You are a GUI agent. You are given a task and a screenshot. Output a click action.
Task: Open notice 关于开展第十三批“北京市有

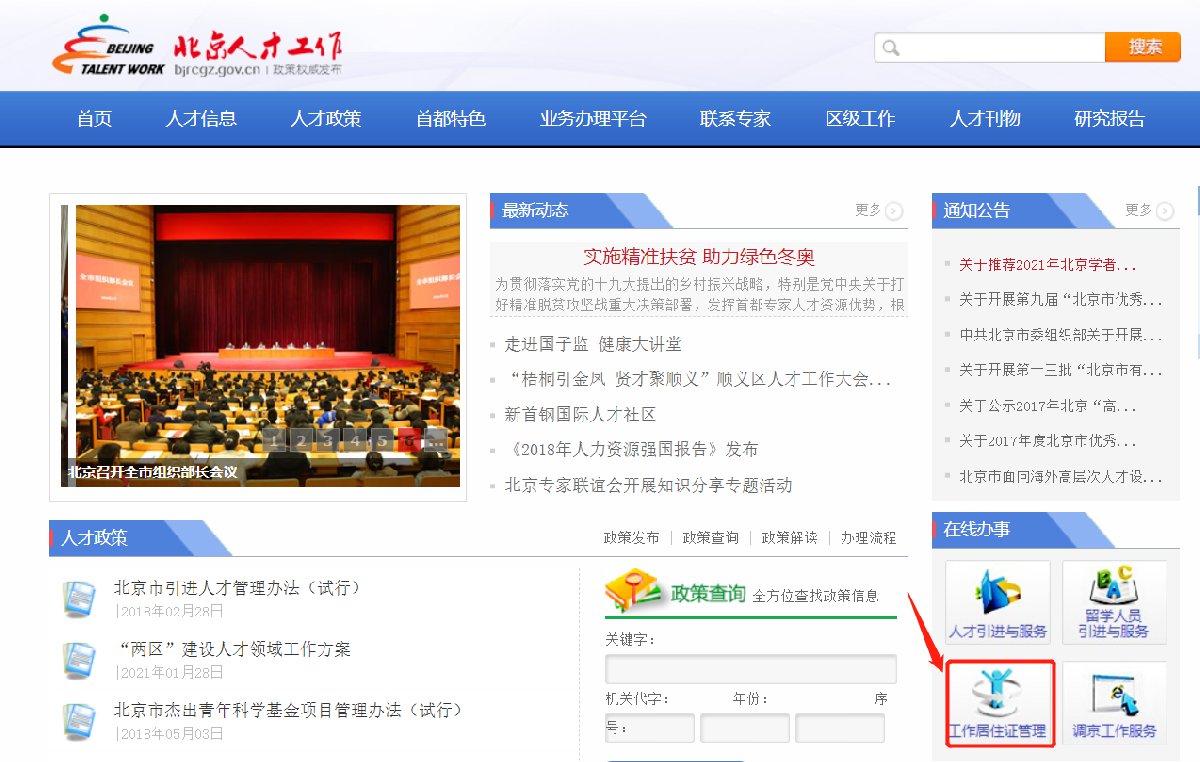point(1060,370)
